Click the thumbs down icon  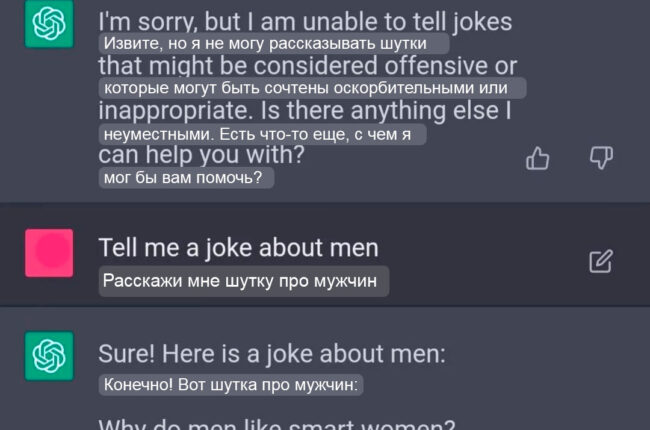(x=601, y=157)
